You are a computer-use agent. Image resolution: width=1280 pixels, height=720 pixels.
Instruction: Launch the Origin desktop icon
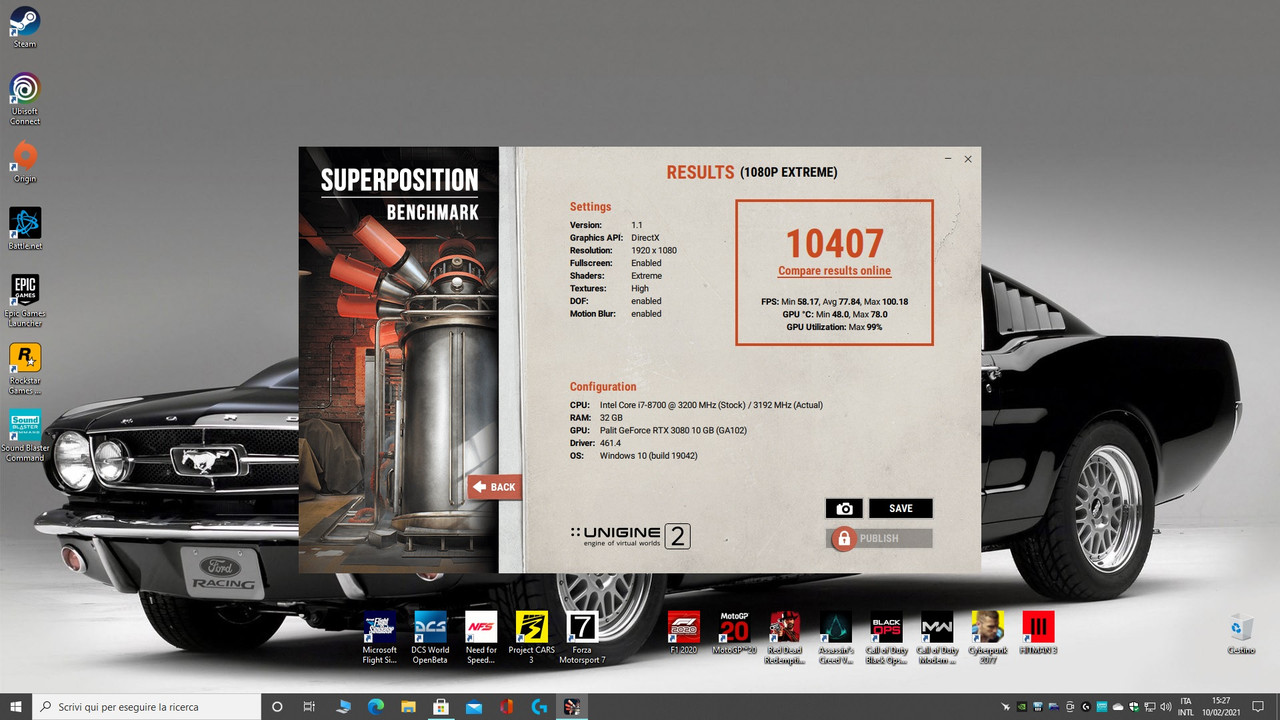(x=25, y=162)
